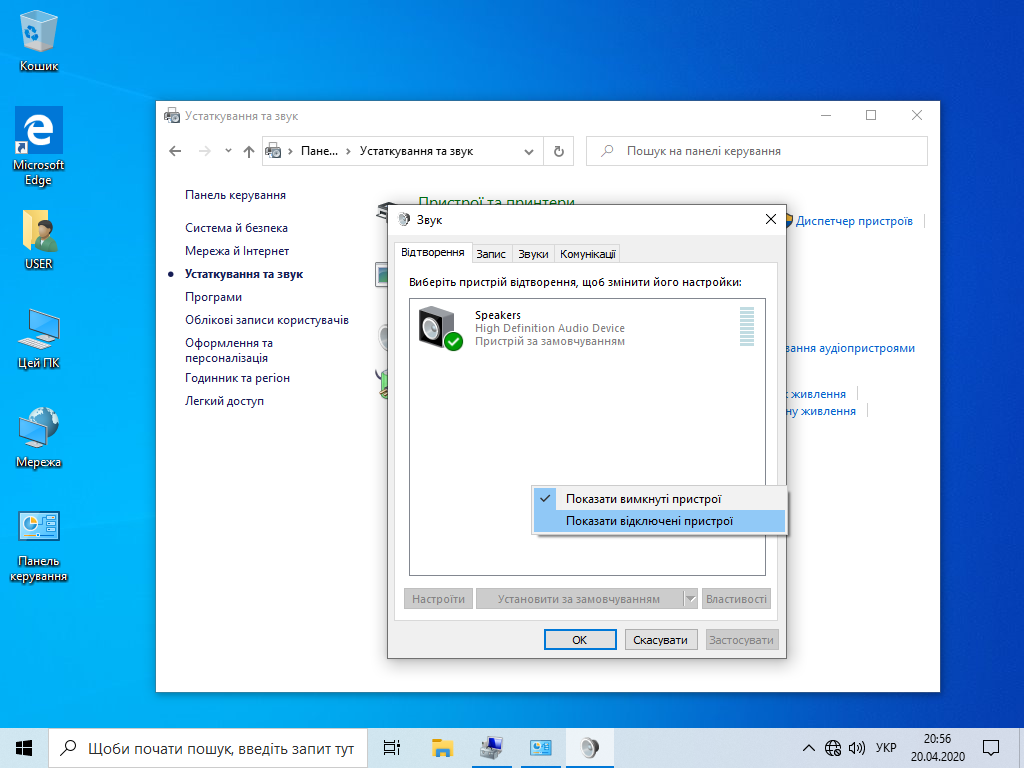This screenshot has height=768, width=1024.
Task: Open Годинник та регіон category
Action: pyautogui.click(x=238, y=378)
